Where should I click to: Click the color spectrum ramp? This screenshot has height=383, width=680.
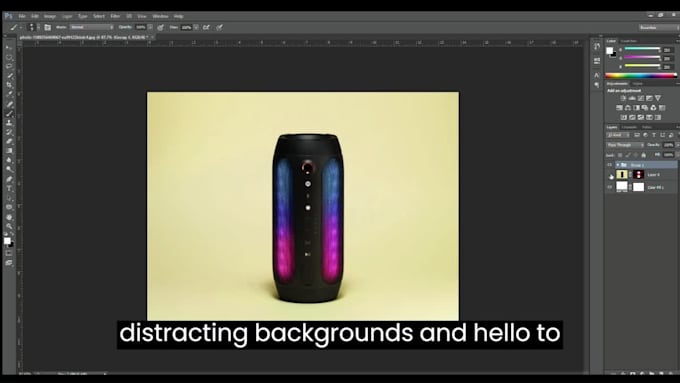(x=641, y=75)
